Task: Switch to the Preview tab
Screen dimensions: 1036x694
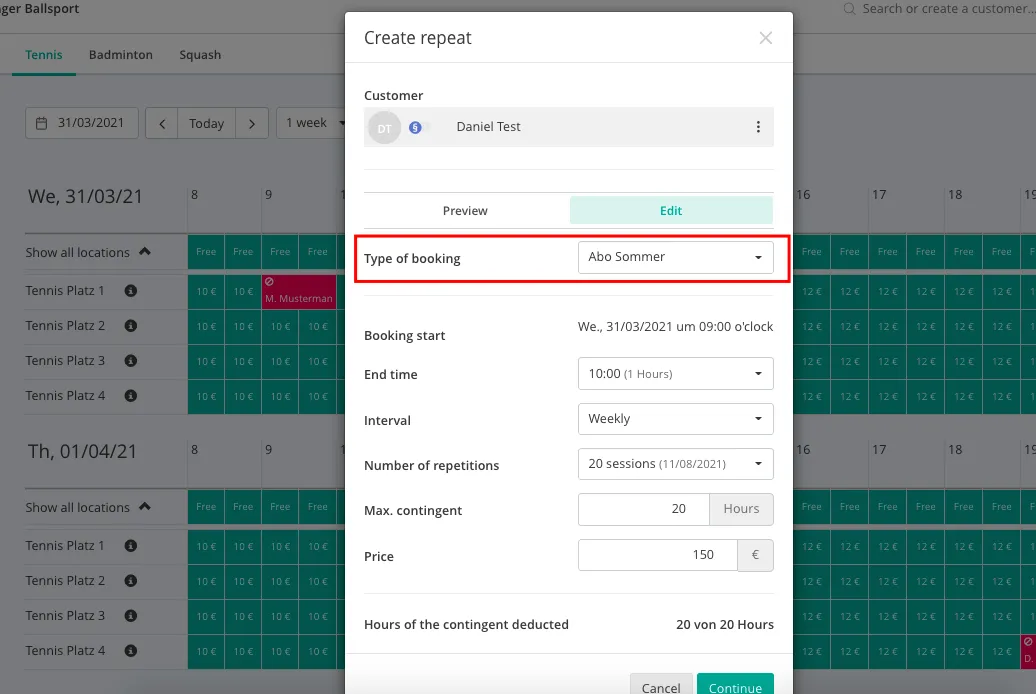Action: 465,211
